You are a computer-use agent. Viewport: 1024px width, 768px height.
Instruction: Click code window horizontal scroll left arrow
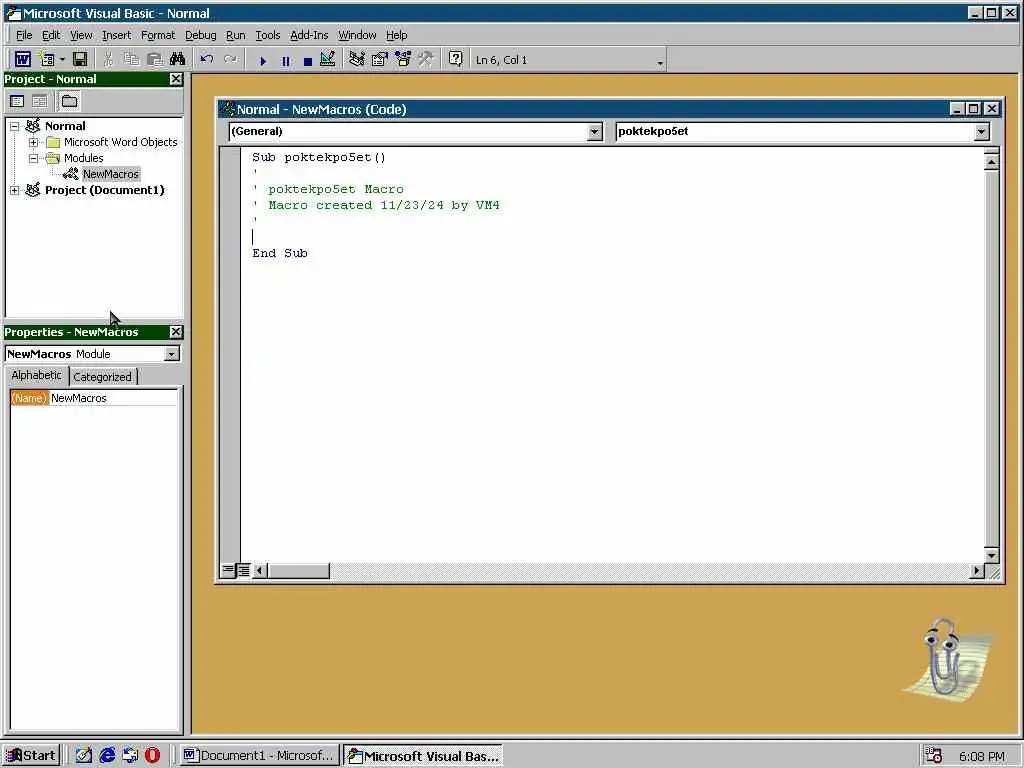(260, 571)
